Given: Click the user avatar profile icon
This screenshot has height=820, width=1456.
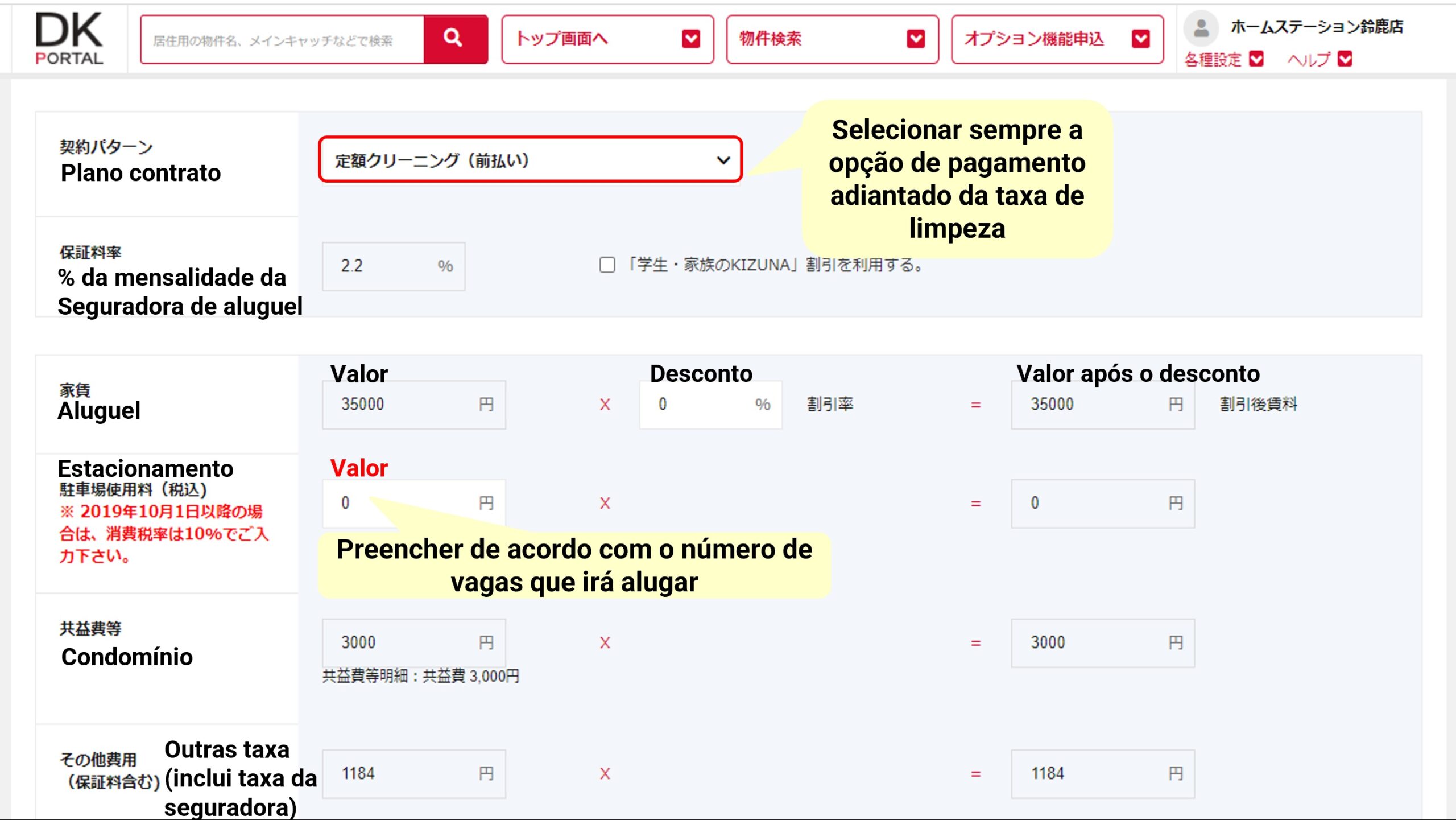Looking at the screenshot, I should [x=1201, y=28].
